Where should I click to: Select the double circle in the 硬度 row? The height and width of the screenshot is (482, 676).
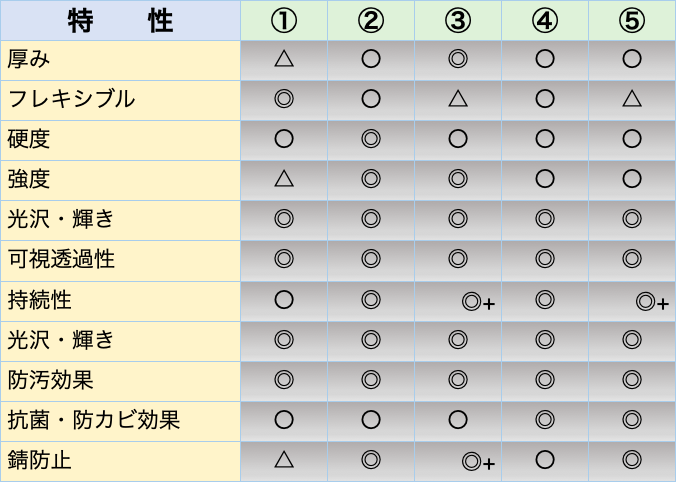pos(371,139)
